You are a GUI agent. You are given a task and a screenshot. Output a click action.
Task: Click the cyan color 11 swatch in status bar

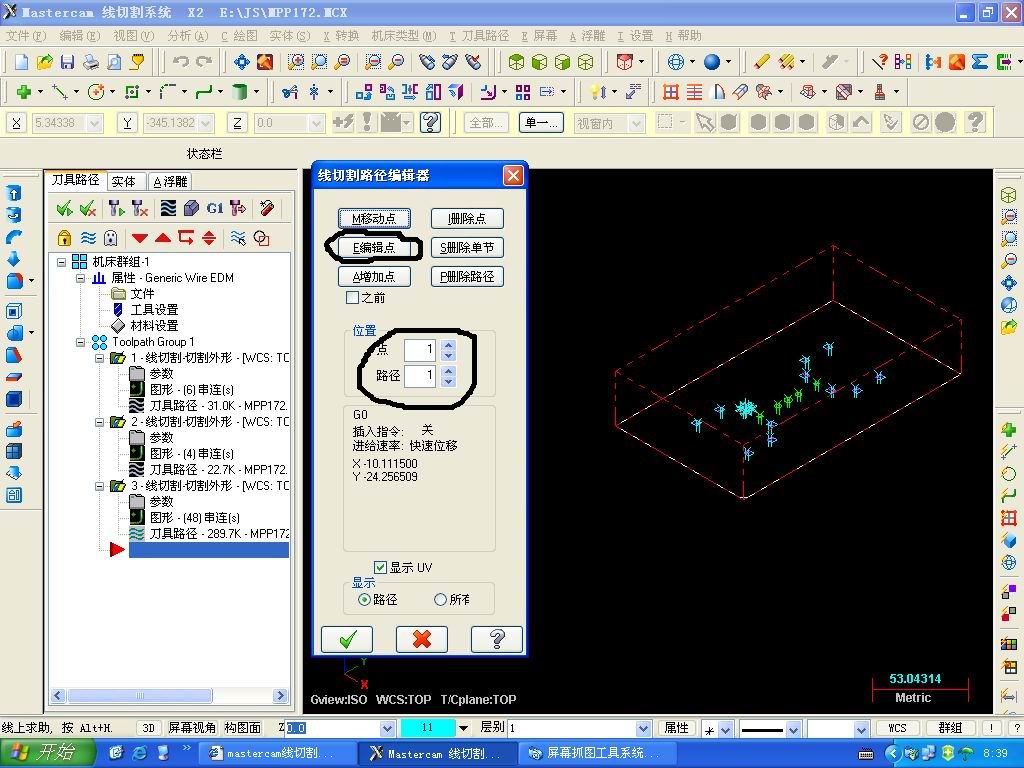tap(427, 728)
